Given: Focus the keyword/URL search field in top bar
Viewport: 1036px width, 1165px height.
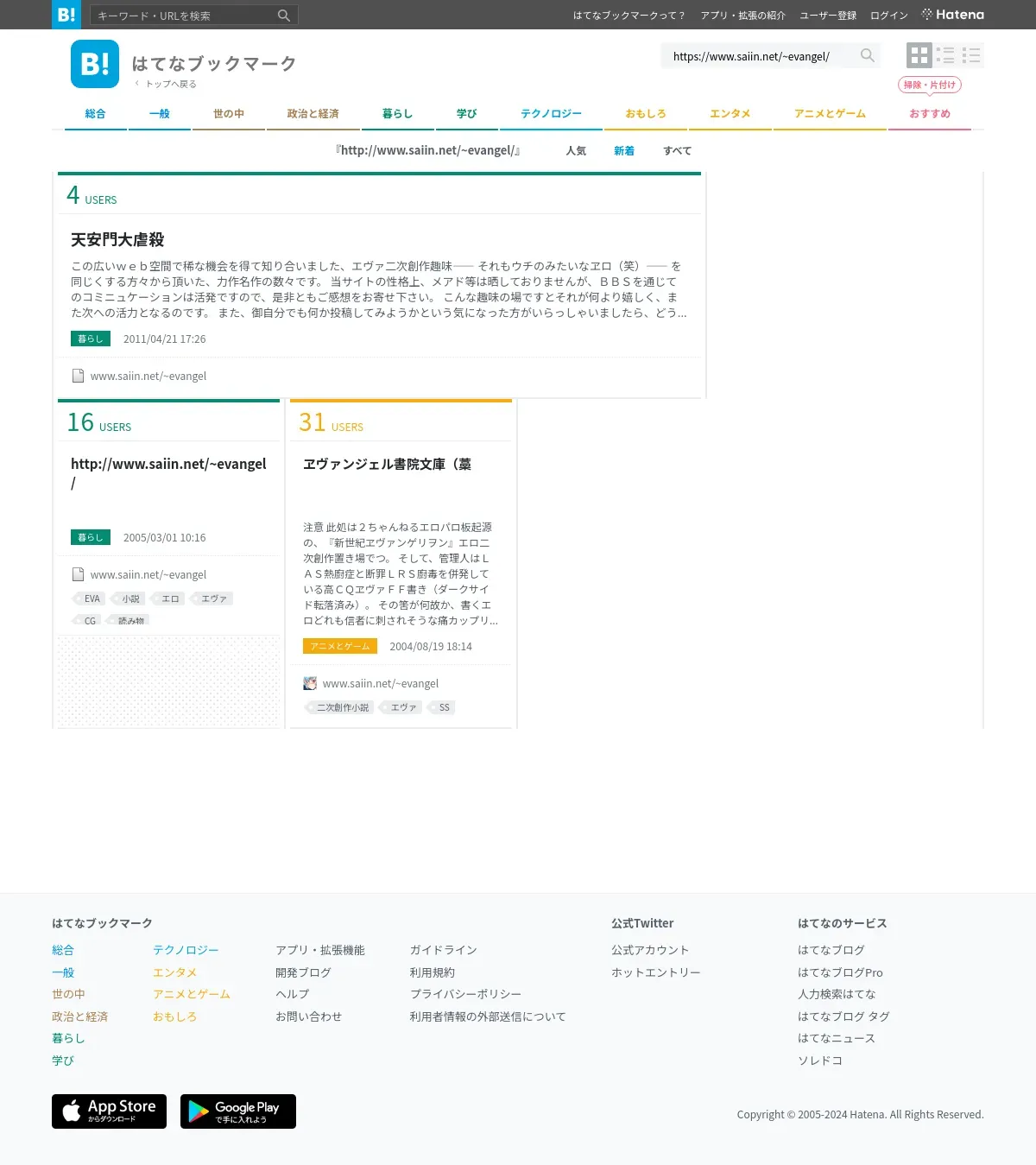Looking at the screenshot, I should tap(183, 16).
